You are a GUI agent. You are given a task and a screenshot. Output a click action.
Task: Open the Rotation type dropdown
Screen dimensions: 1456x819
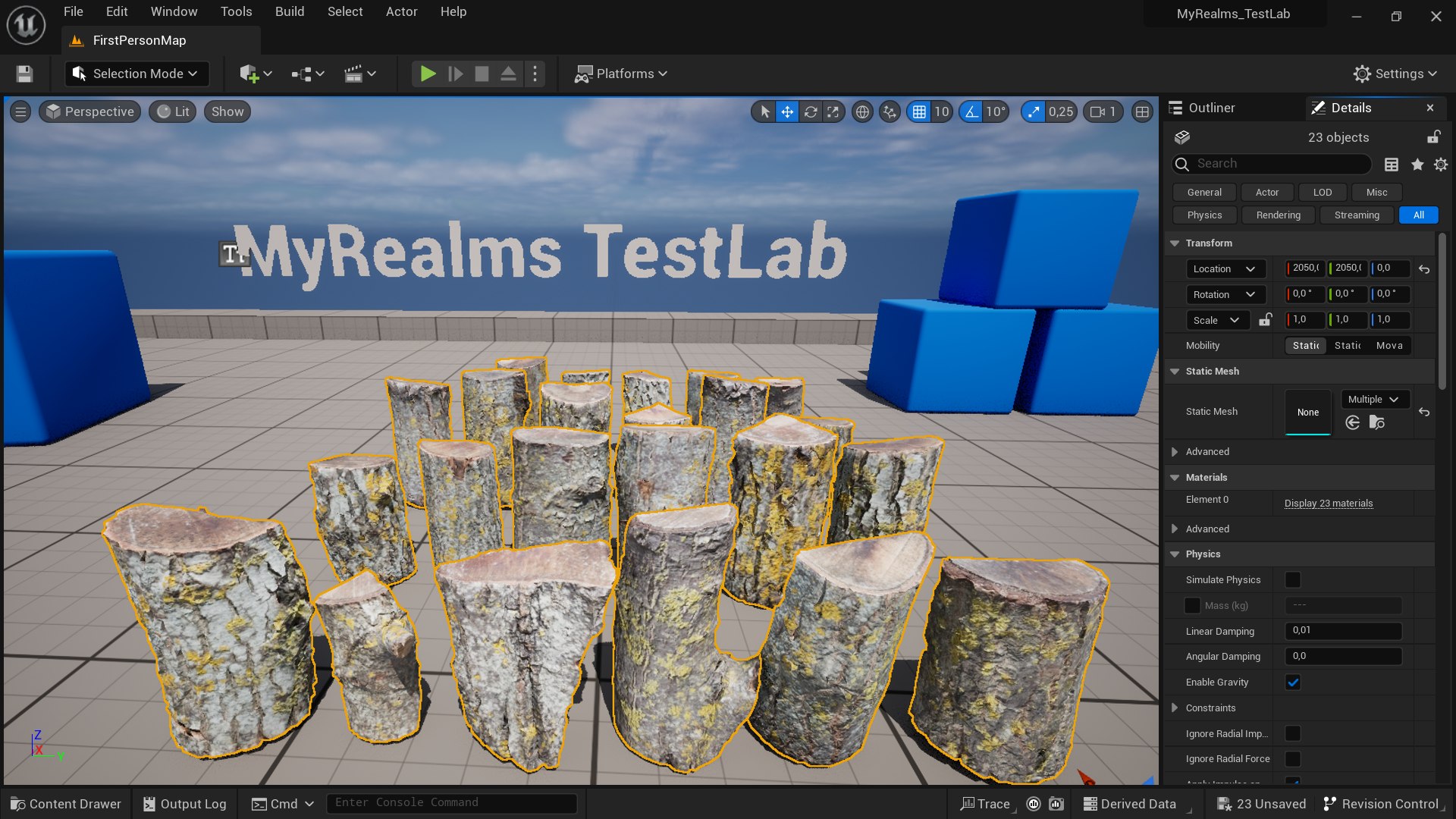point(1225,295)
